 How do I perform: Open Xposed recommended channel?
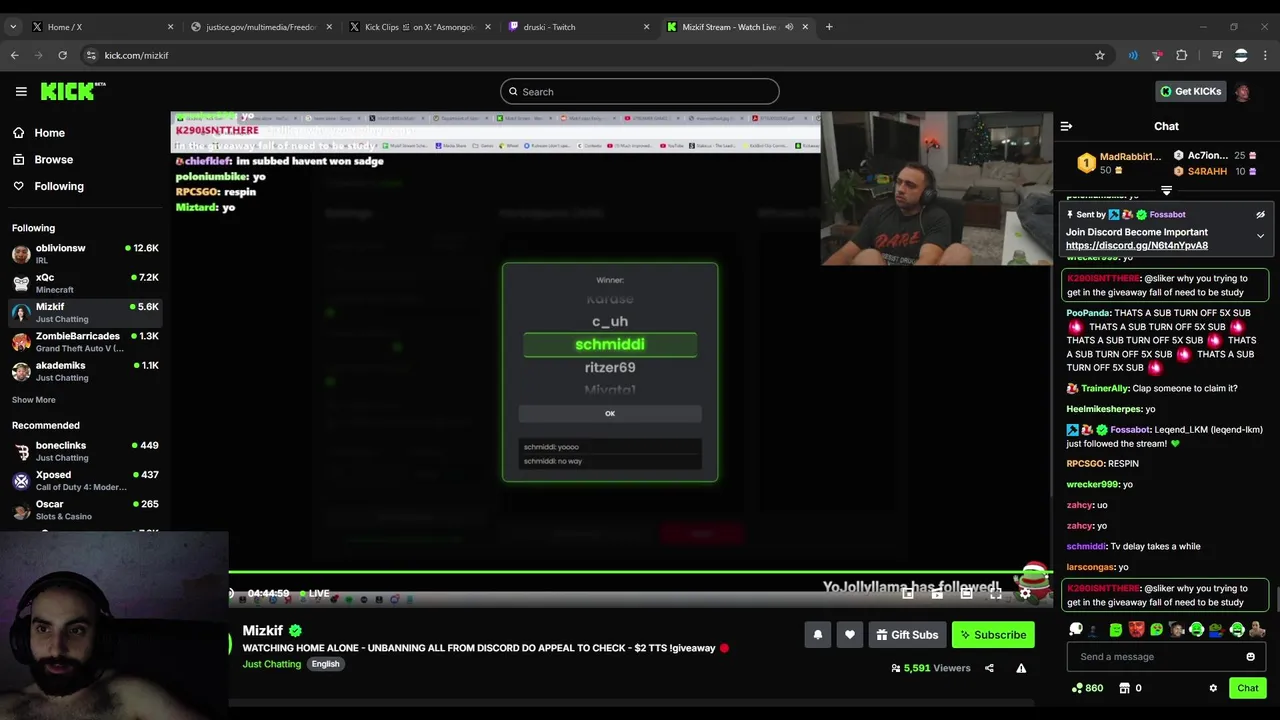click(85, 480)
